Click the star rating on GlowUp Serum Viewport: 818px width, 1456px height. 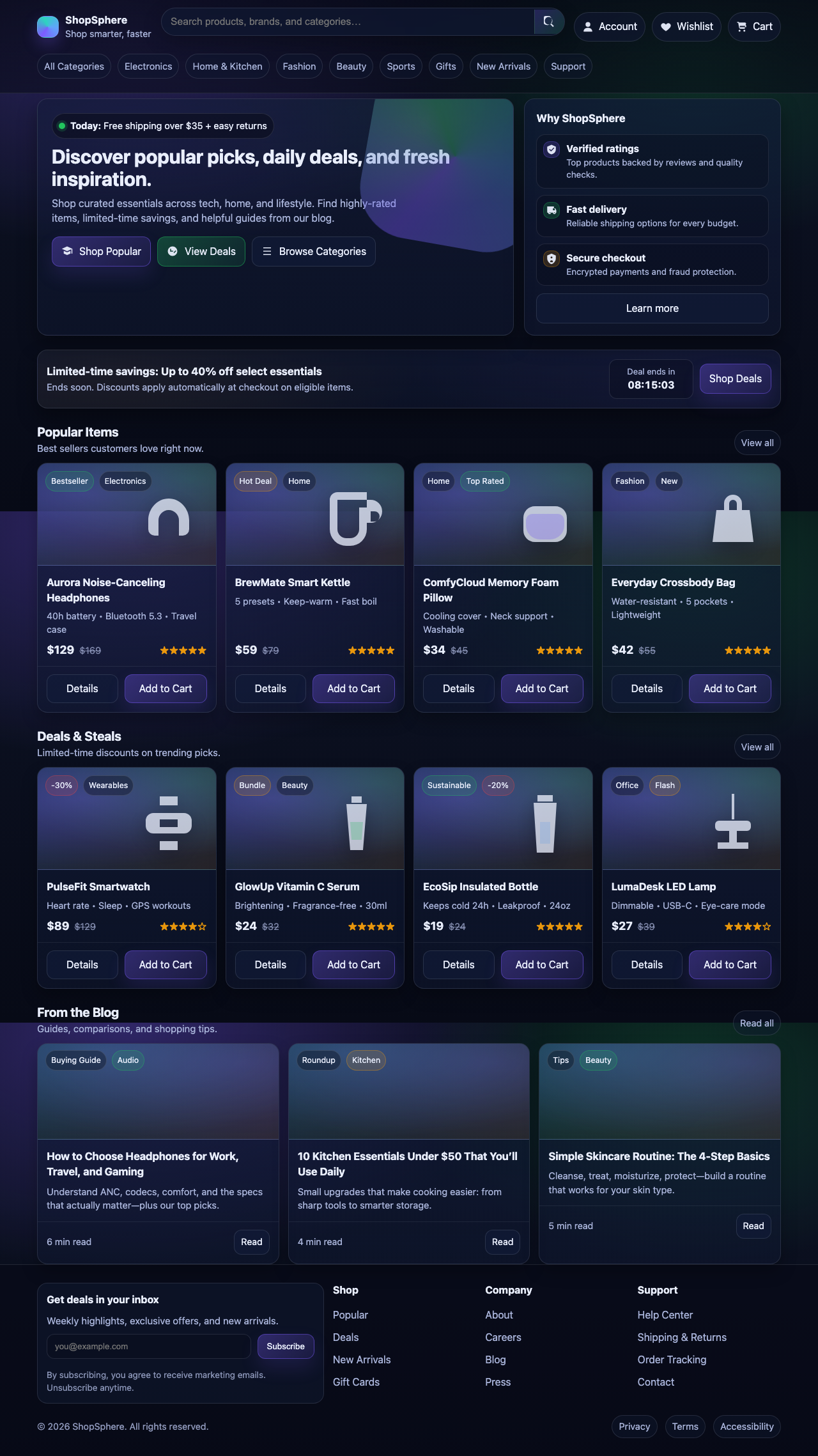[x=371, y=925]
